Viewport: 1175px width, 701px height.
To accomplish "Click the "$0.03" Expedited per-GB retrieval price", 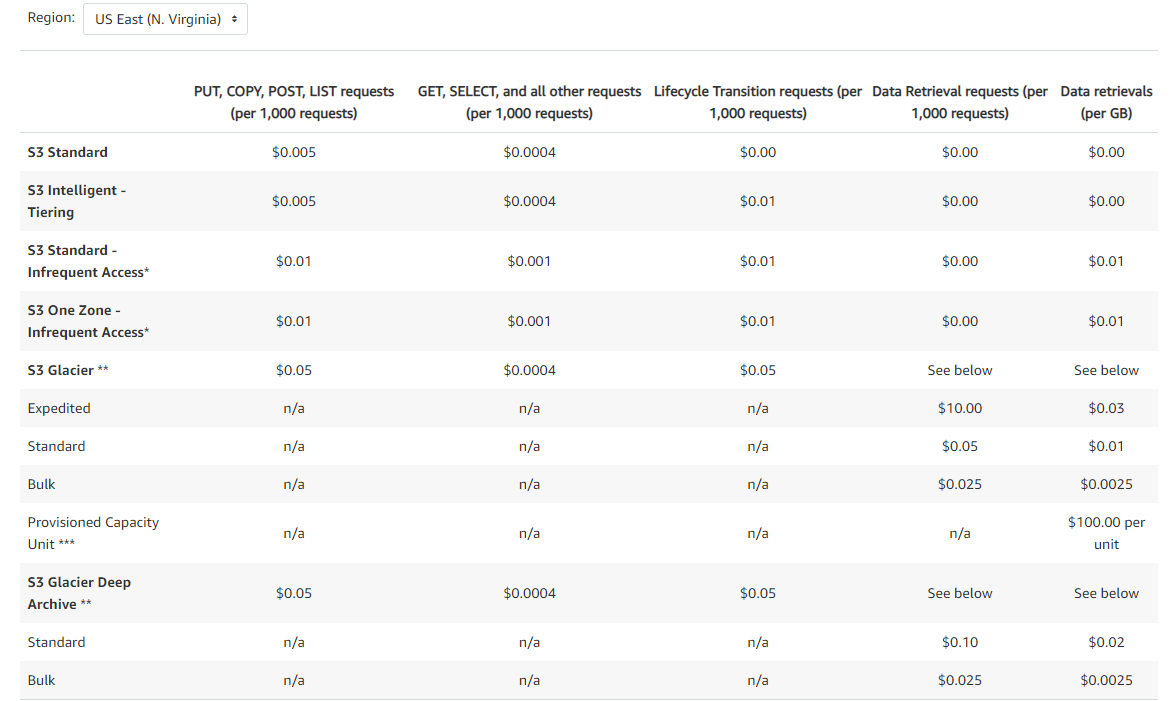I will coord(1106,408).
